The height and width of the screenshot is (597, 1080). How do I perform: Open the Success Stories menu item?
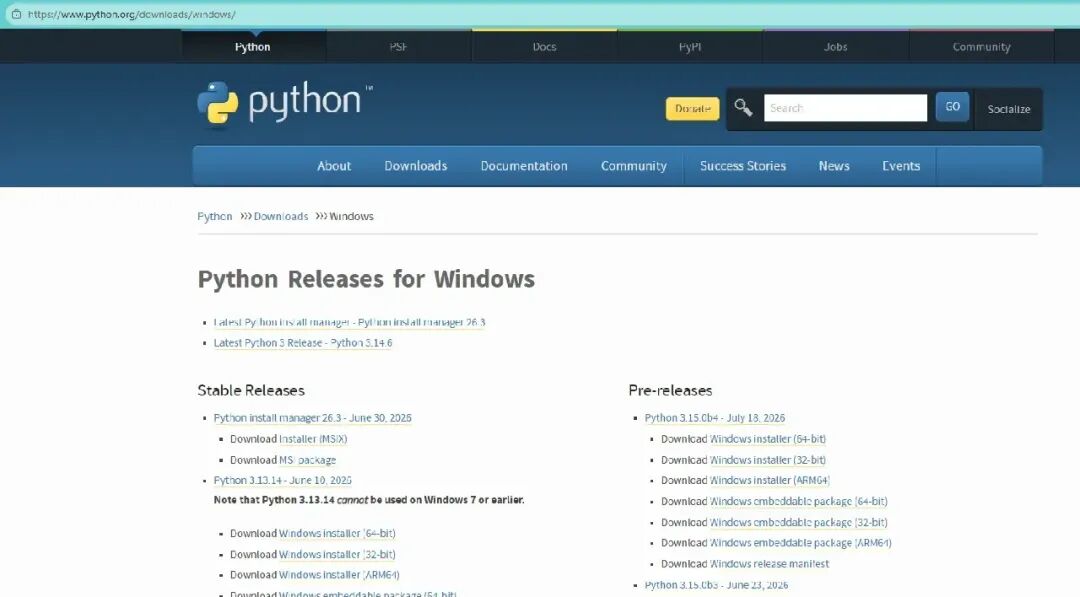click(x=742, y=166)
